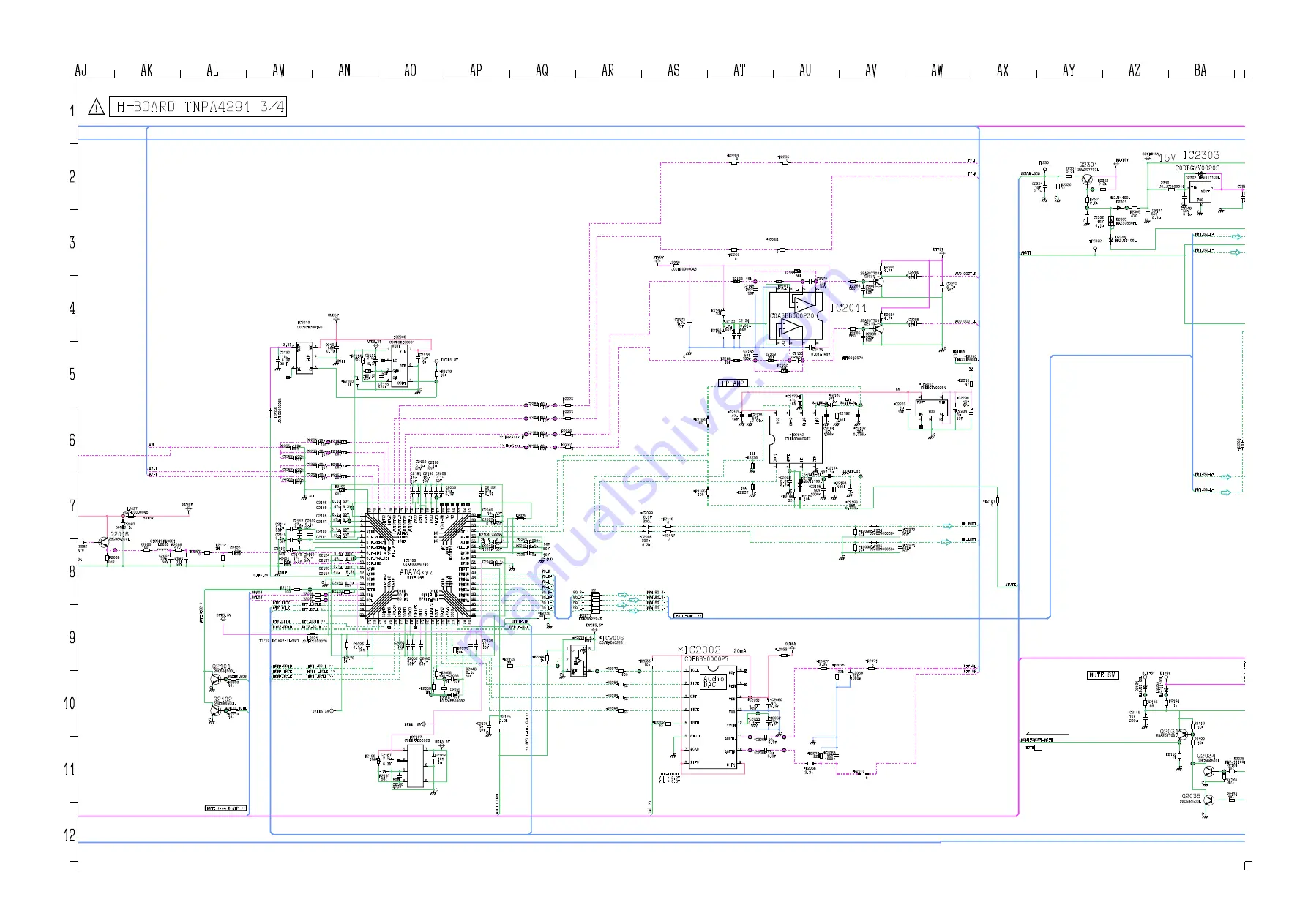The height and width of the screenshot is (924, 1308).
Task: Select column header AO
Action: pos(410,70)
